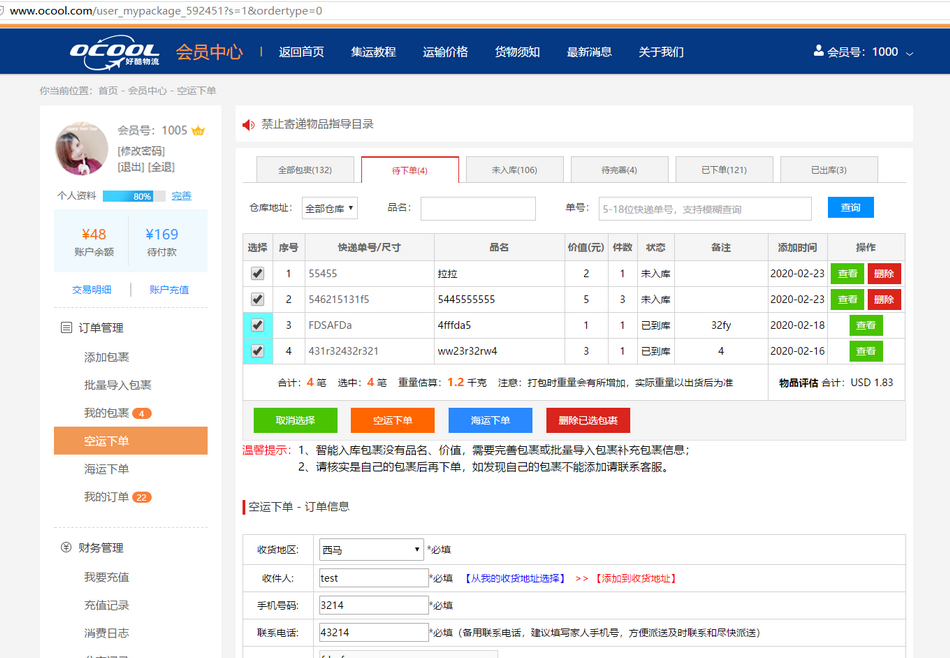950x658 pixels.
Task: Expand the top-right member account chevron
Action: tap(909, 53)
